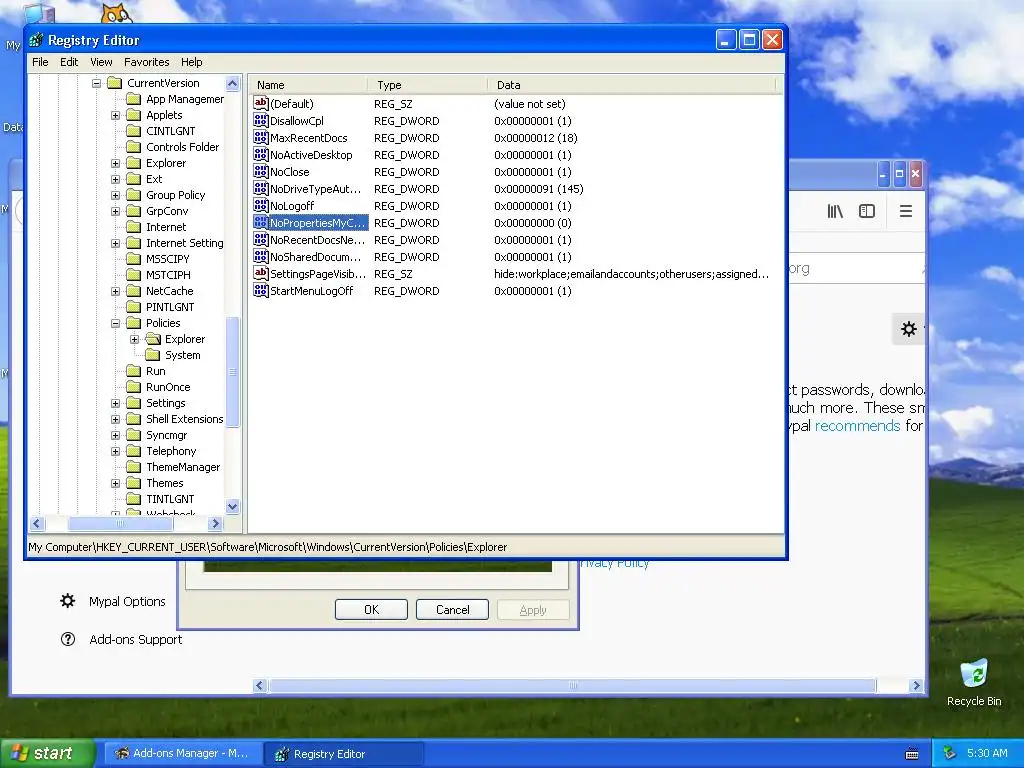Screen dimensions: 1024x768
Task: Select the RunOnce key folder icon
Action: 134,387
